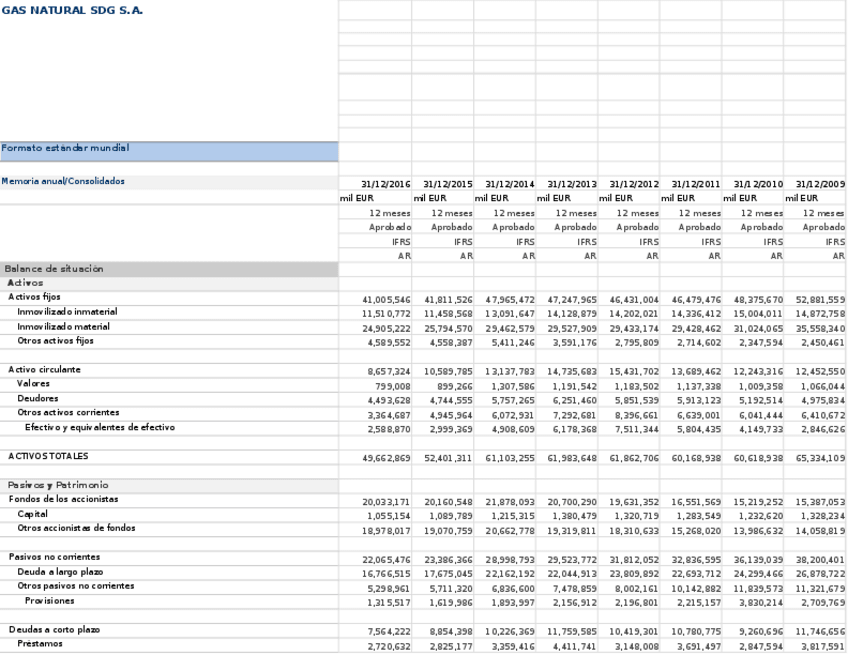This screenshot has height=655, width=848.
Task: Select the Balance de situación section label
Action: pos(55,268)
